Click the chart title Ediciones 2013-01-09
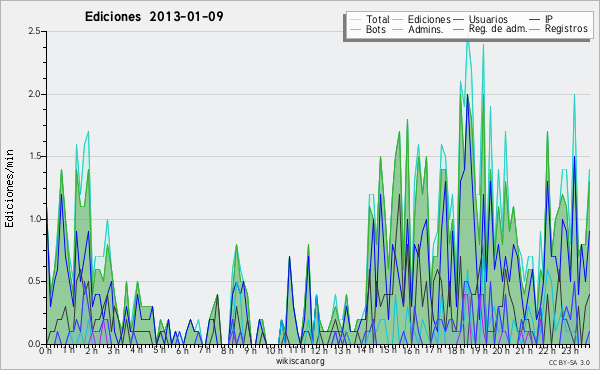This screenshot has height=370, width=600. click(154, 17)
